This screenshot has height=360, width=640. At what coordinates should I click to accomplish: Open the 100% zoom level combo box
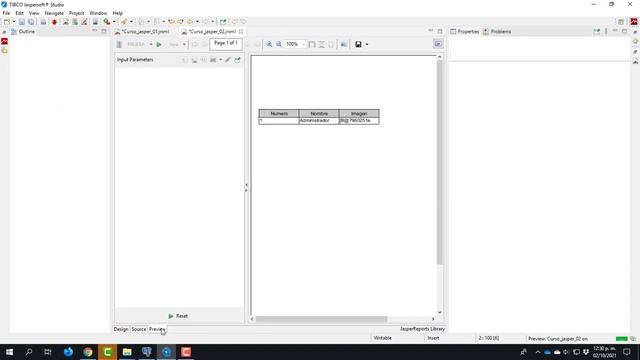click(x=295, y=44)
